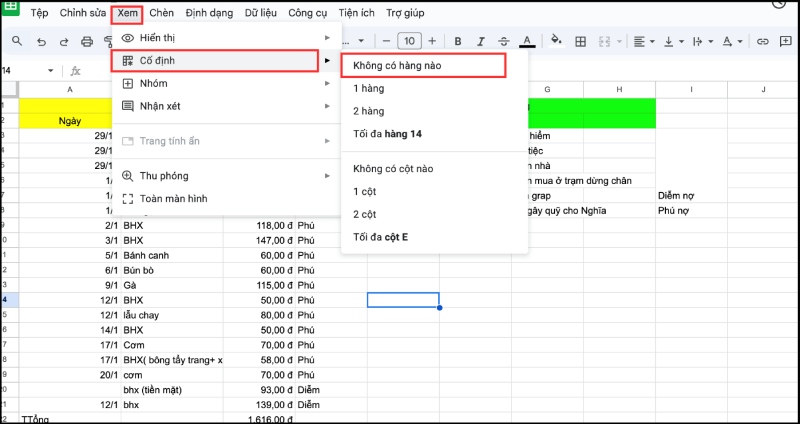800x424 pixels.
Task: Open the text wrapping dropdown
Action: pyautogui.click(x=703, y=41)
